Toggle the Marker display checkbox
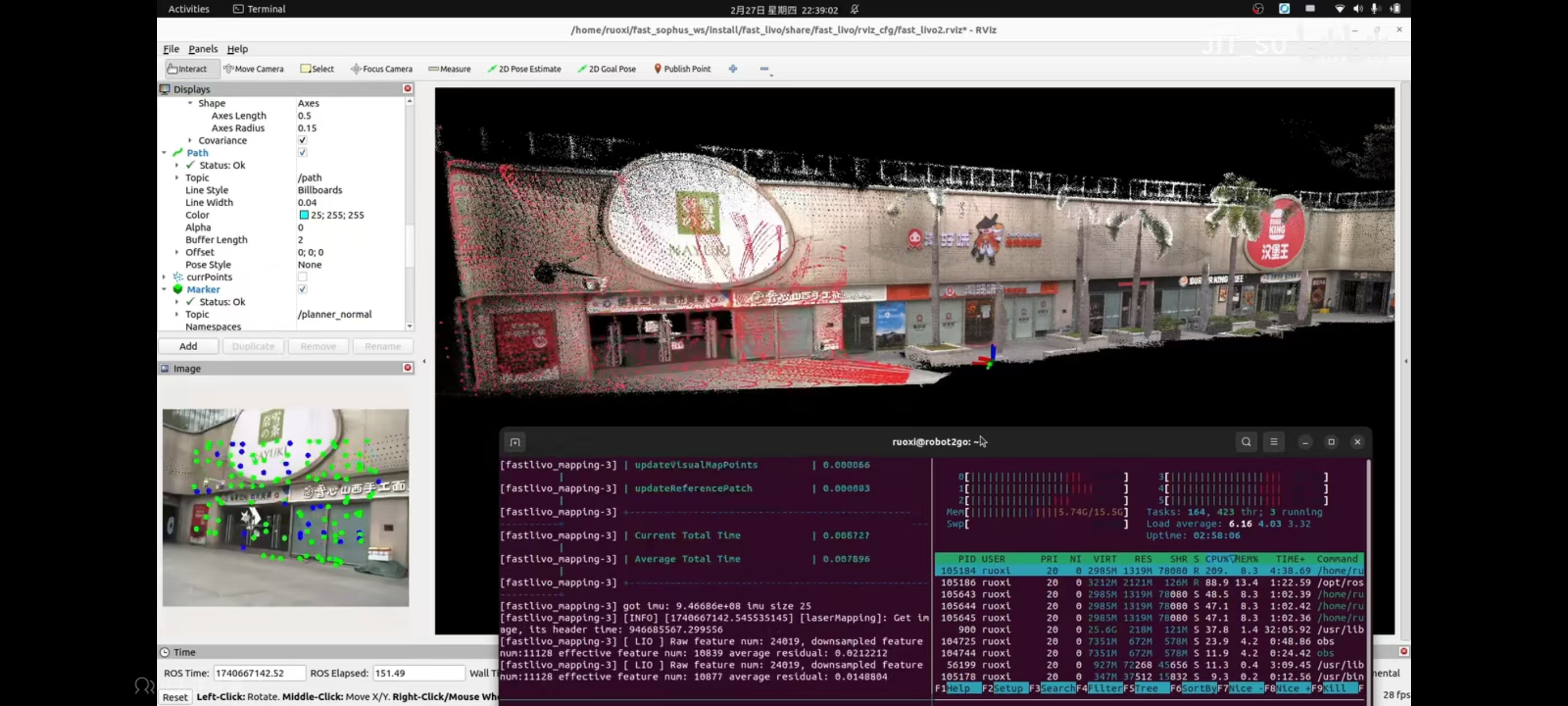The height and width of the screenshot is (706, 1568). [x=302, y=289]
